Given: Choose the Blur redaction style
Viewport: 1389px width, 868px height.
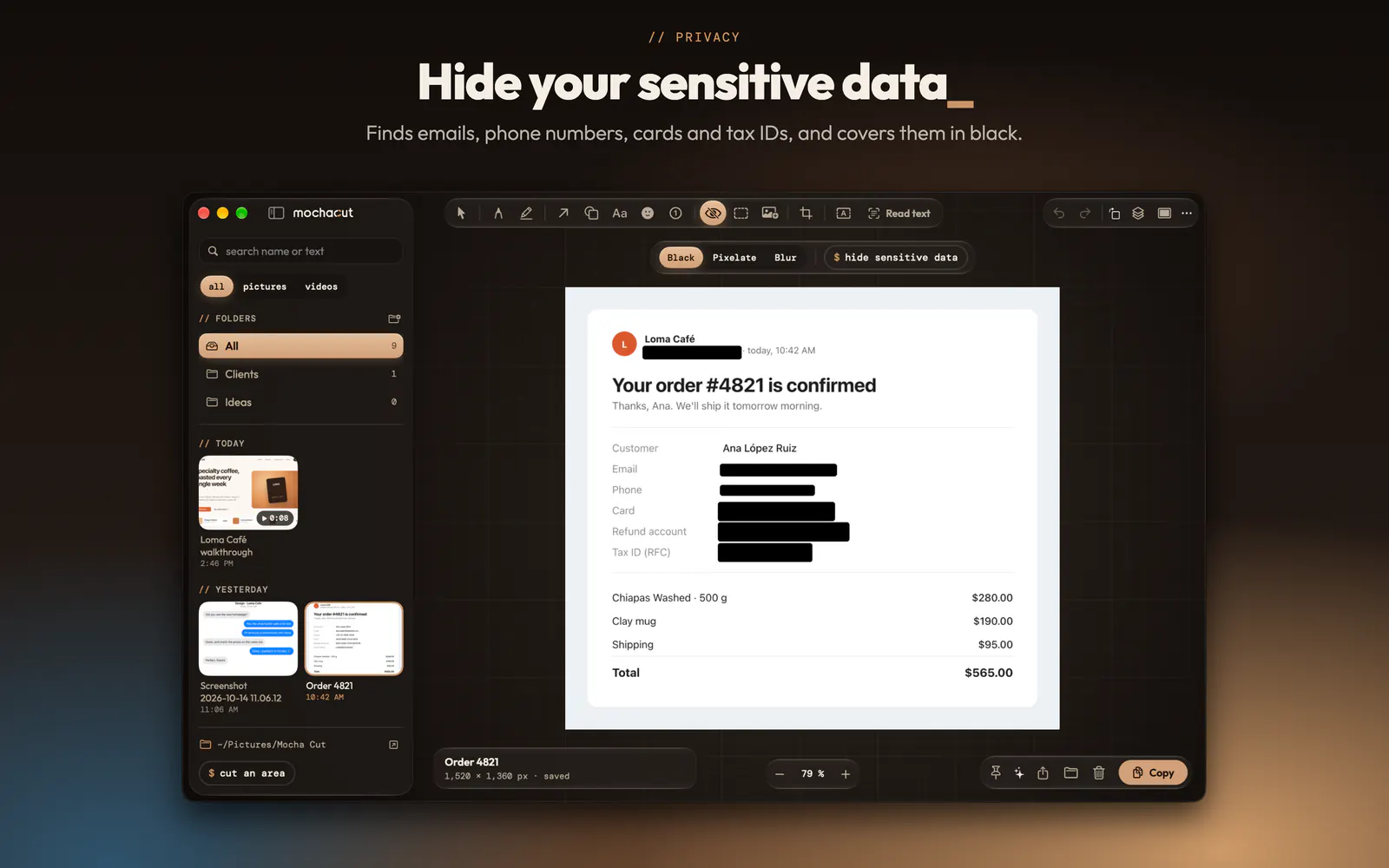Looking at the screenshot, I should [x=786, y=258].
